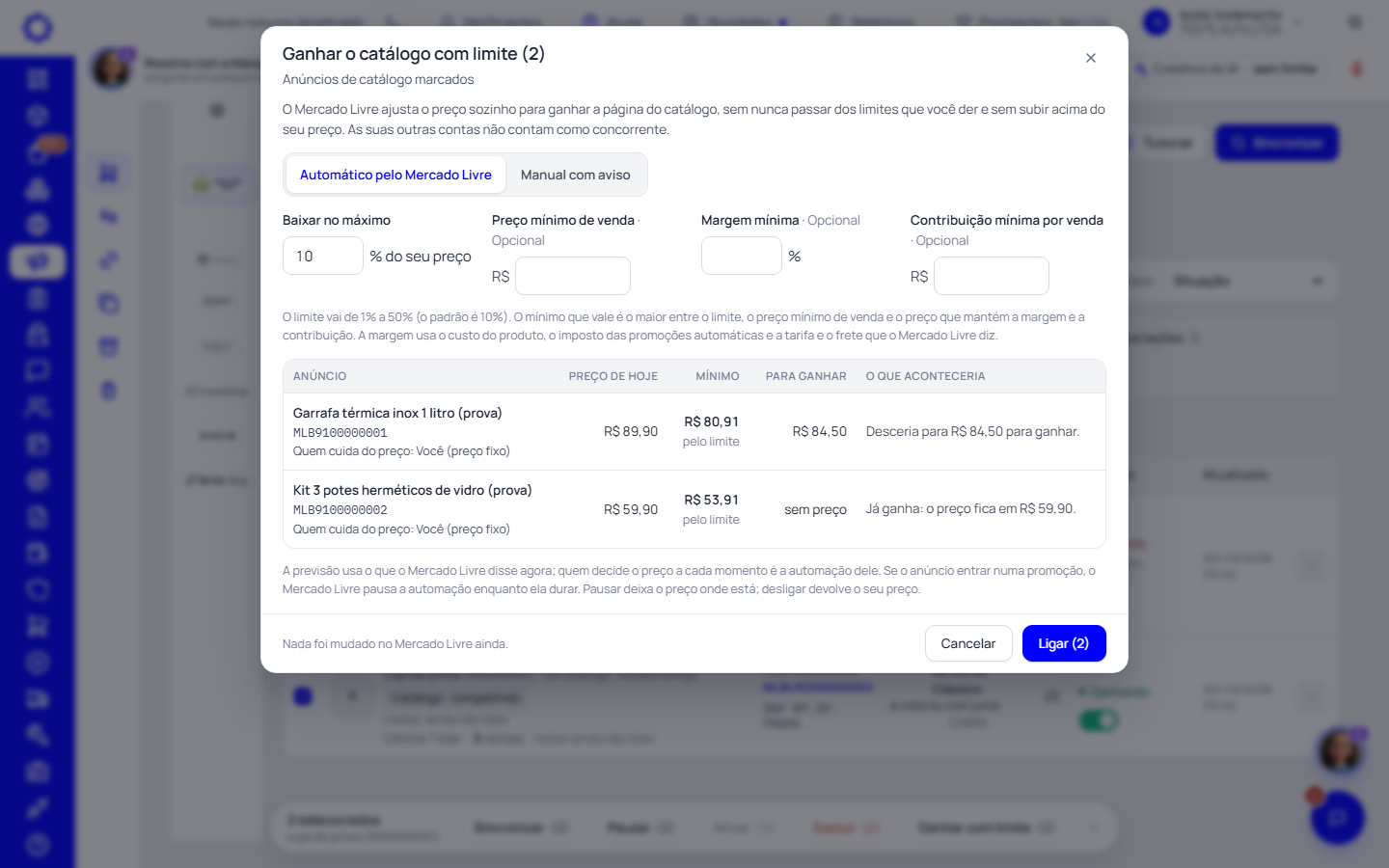
Task: Focus the Preço mínimo de venda field
Action: tap(573, 276)
